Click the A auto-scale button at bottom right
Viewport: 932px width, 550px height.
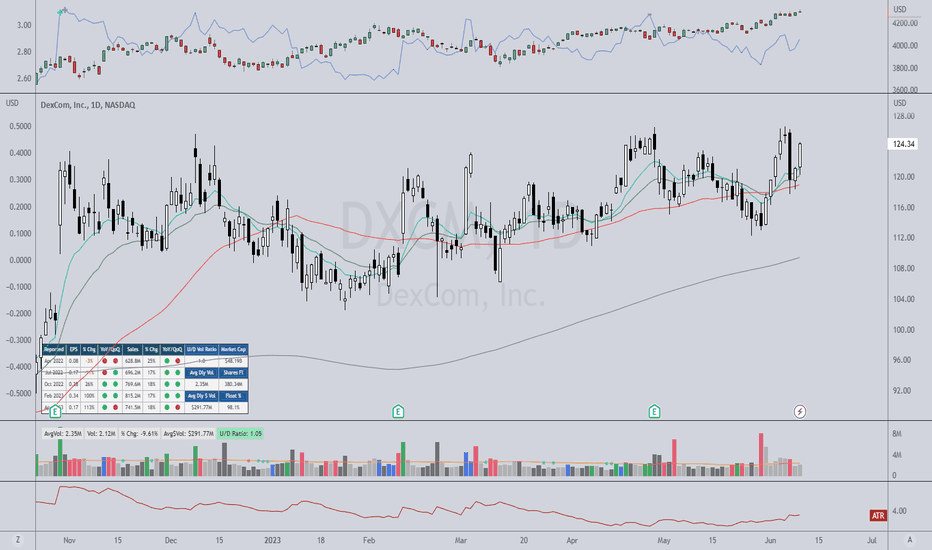click(x=909, y=540)
